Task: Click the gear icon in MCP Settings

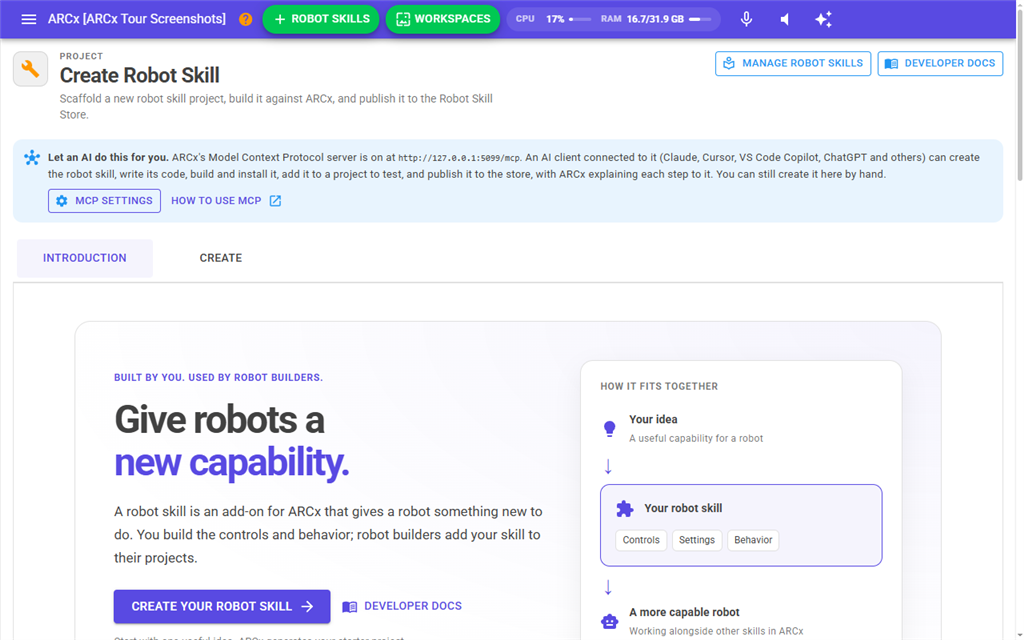Action: (x=62, y=201)
